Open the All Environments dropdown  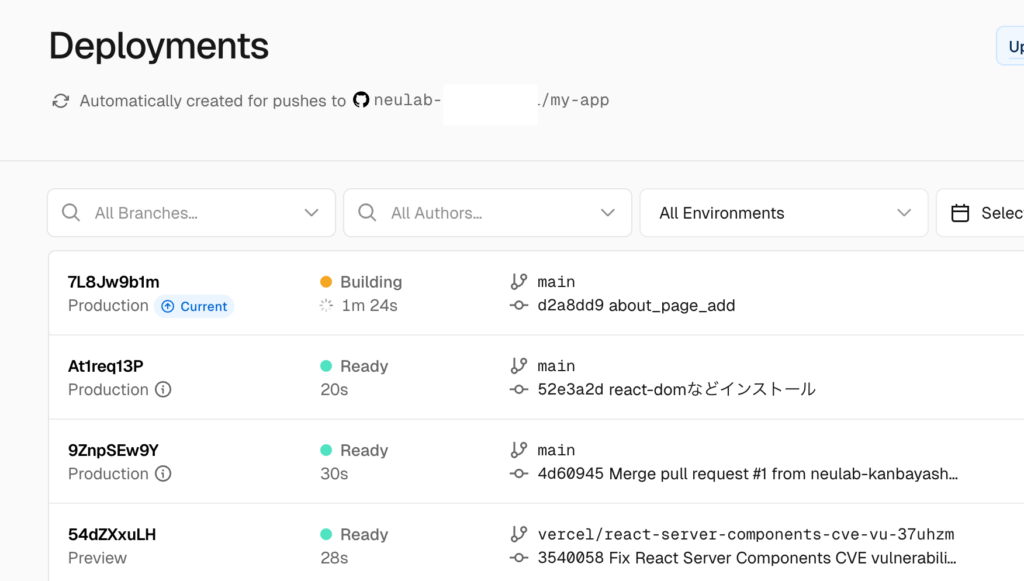point(785,213)
